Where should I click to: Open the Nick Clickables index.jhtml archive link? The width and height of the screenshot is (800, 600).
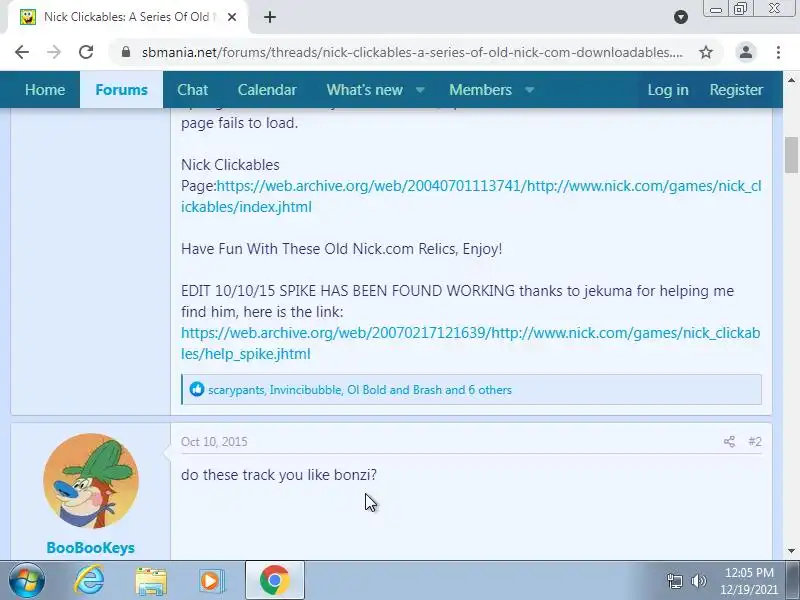click(x=471, y=196)
